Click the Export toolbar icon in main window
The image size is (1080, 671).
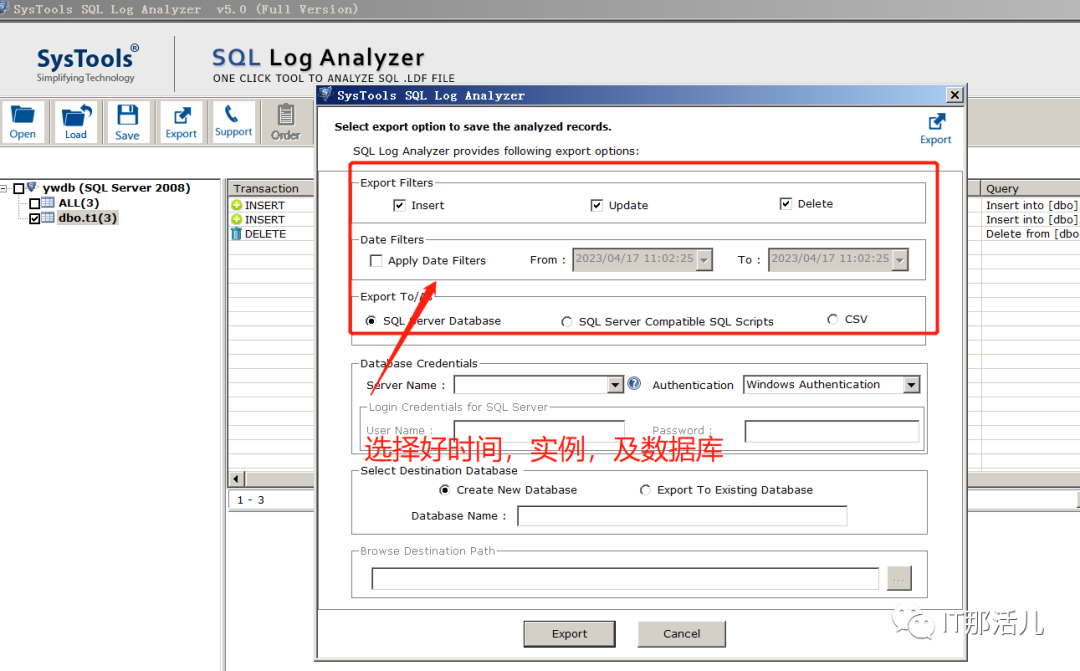[x=180, y=122]
